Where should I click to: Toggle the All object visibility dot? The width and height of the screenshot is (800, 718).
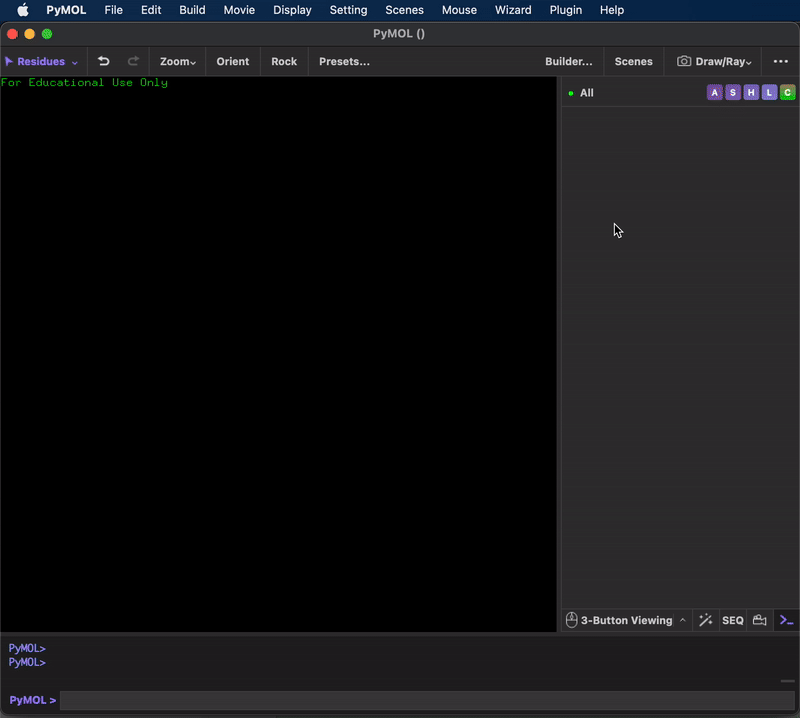pos(571,93)
